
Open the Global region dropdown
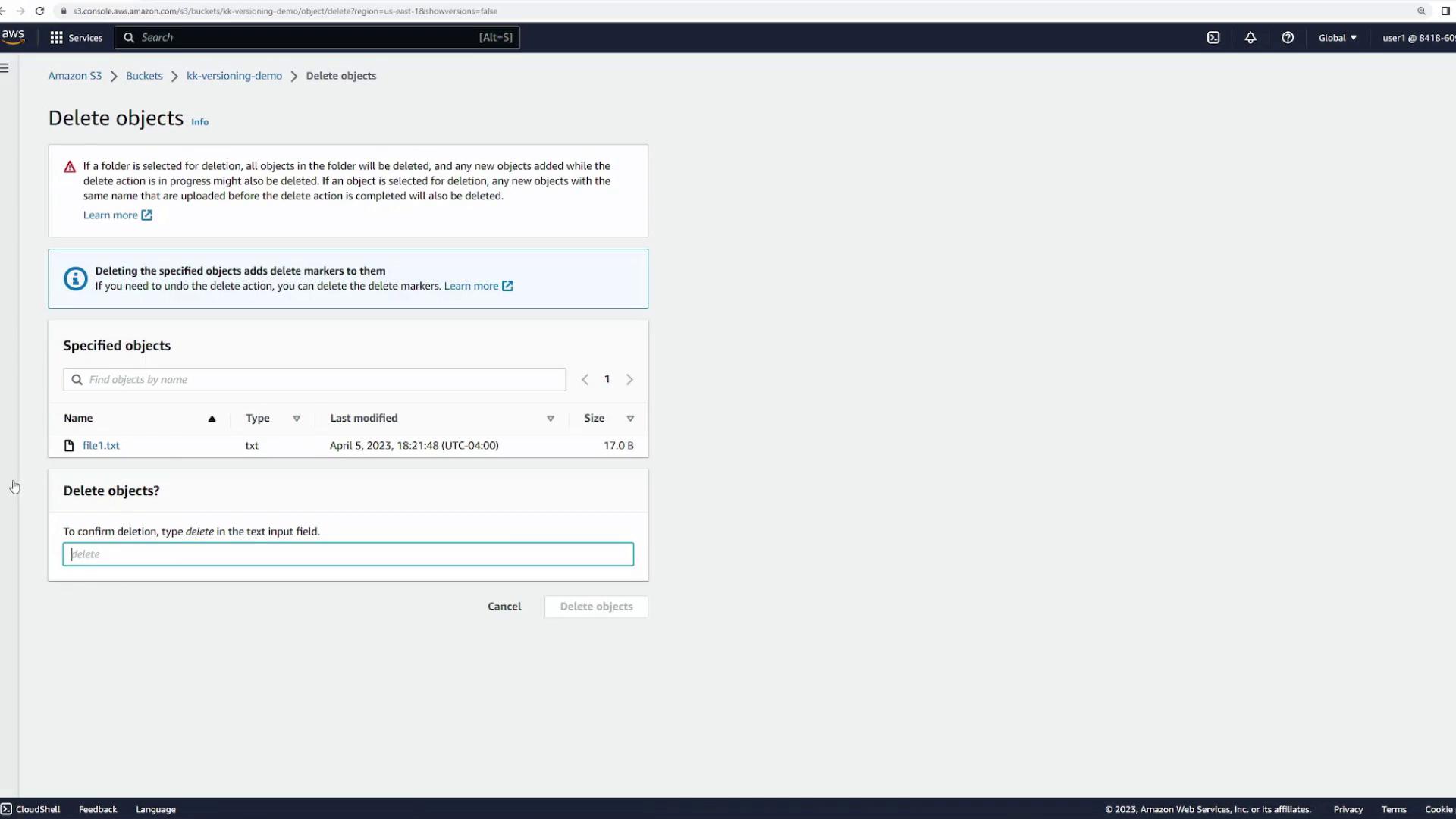coord(1337,38)
